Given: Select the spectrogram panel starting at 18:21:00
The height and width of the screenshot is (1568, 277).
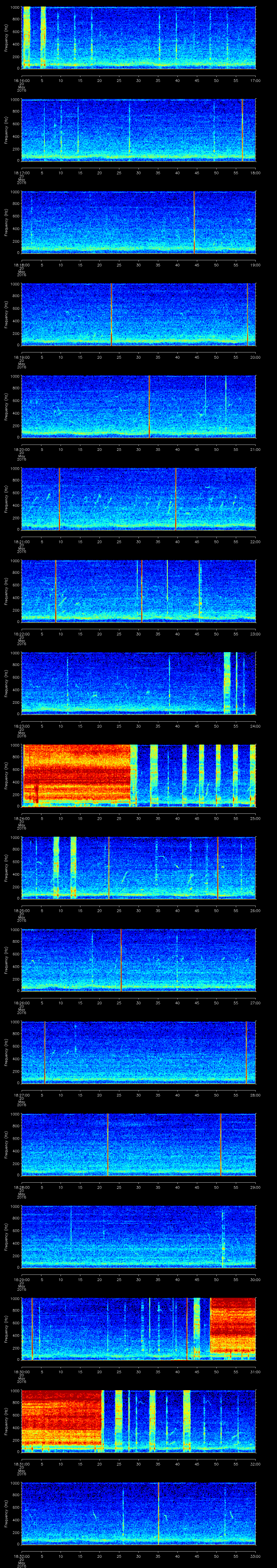Looking at the screenshot, I should [x=139, y=499].
